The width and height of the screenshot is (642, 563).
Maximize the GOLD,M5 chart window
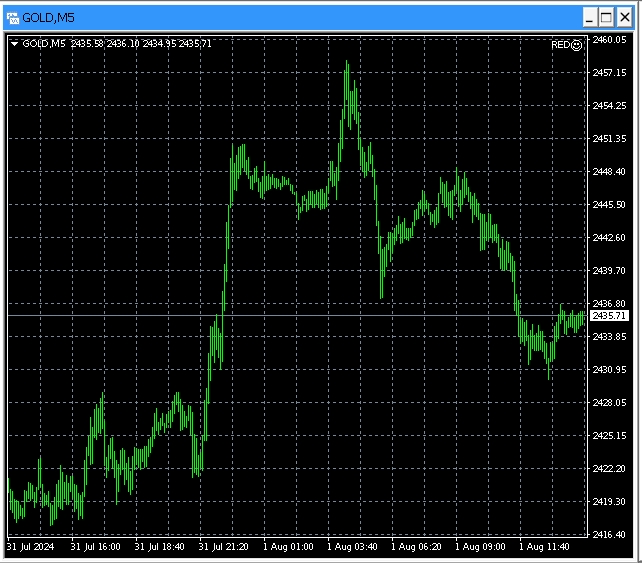(605, 17)
